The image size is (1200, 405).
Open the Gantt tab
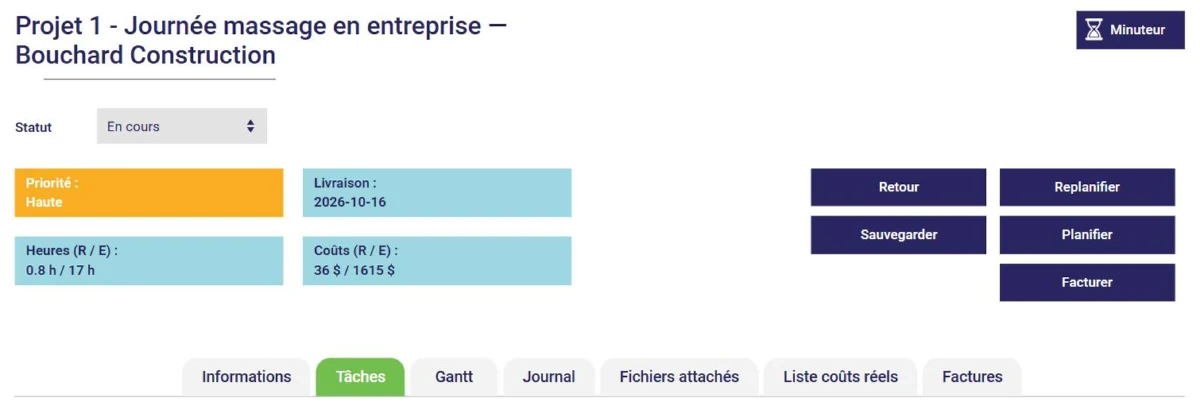pos(454,377)
